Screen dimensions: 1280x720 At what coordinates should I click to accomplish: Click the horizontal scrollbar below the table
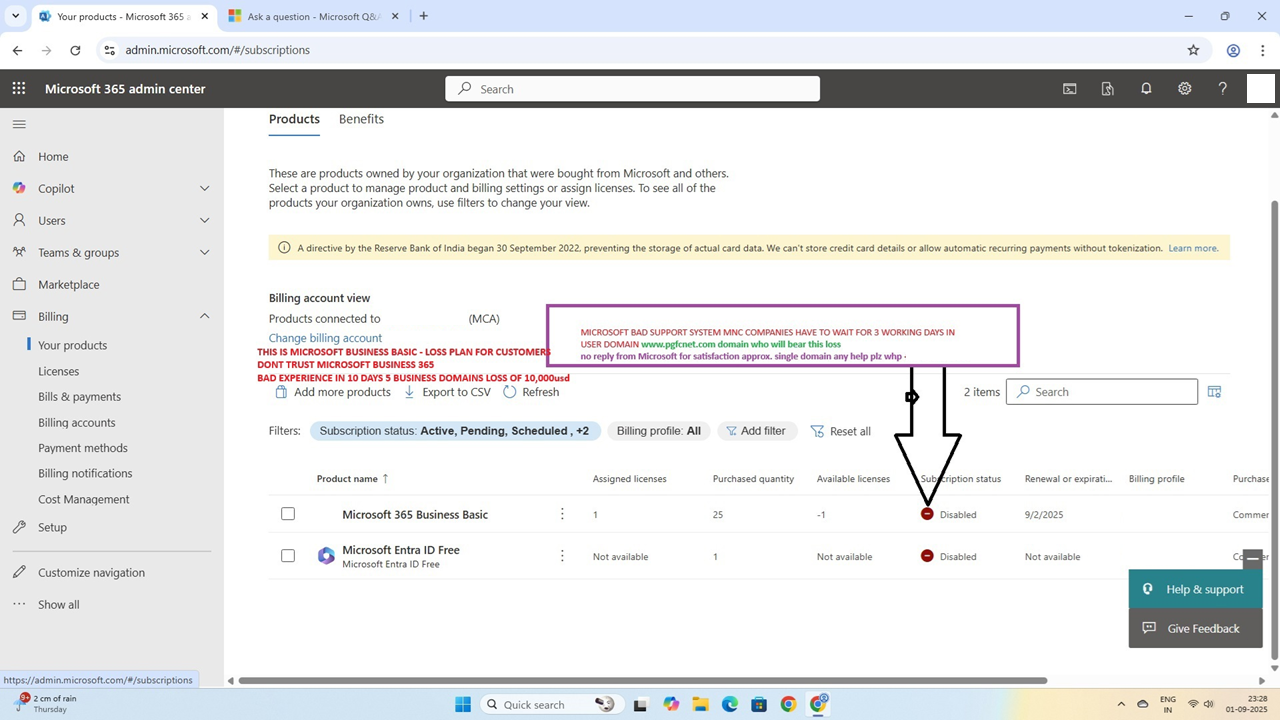[x=642, y=681]
